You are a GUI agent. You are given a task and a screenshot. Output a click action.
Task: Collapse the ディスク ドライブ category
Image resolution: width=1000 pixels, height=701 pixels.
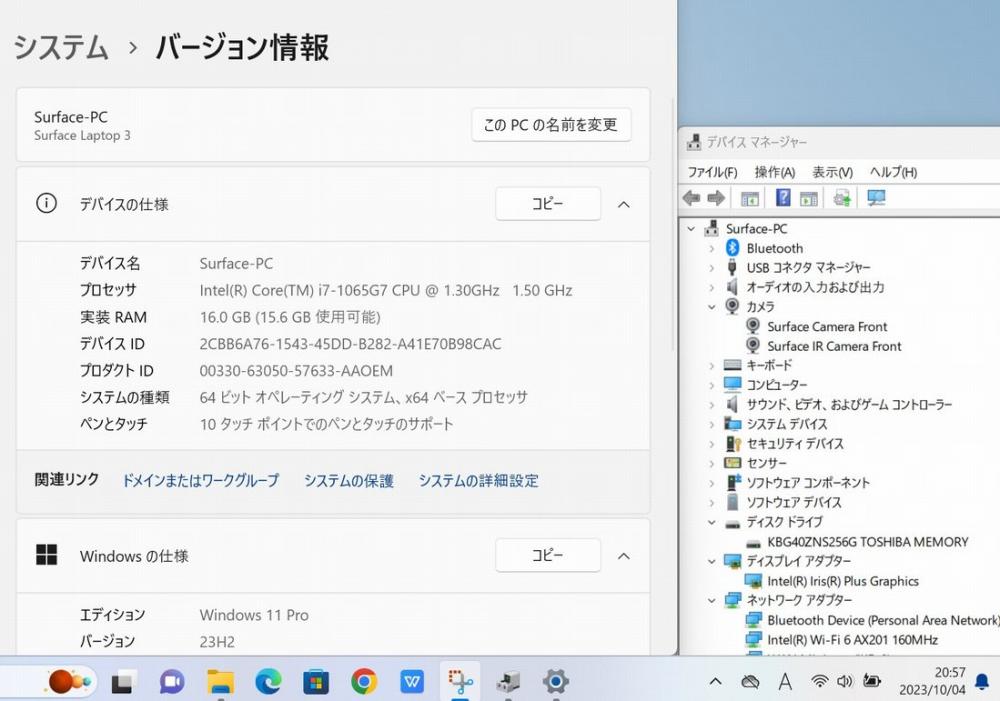click(x=712, y=522)
